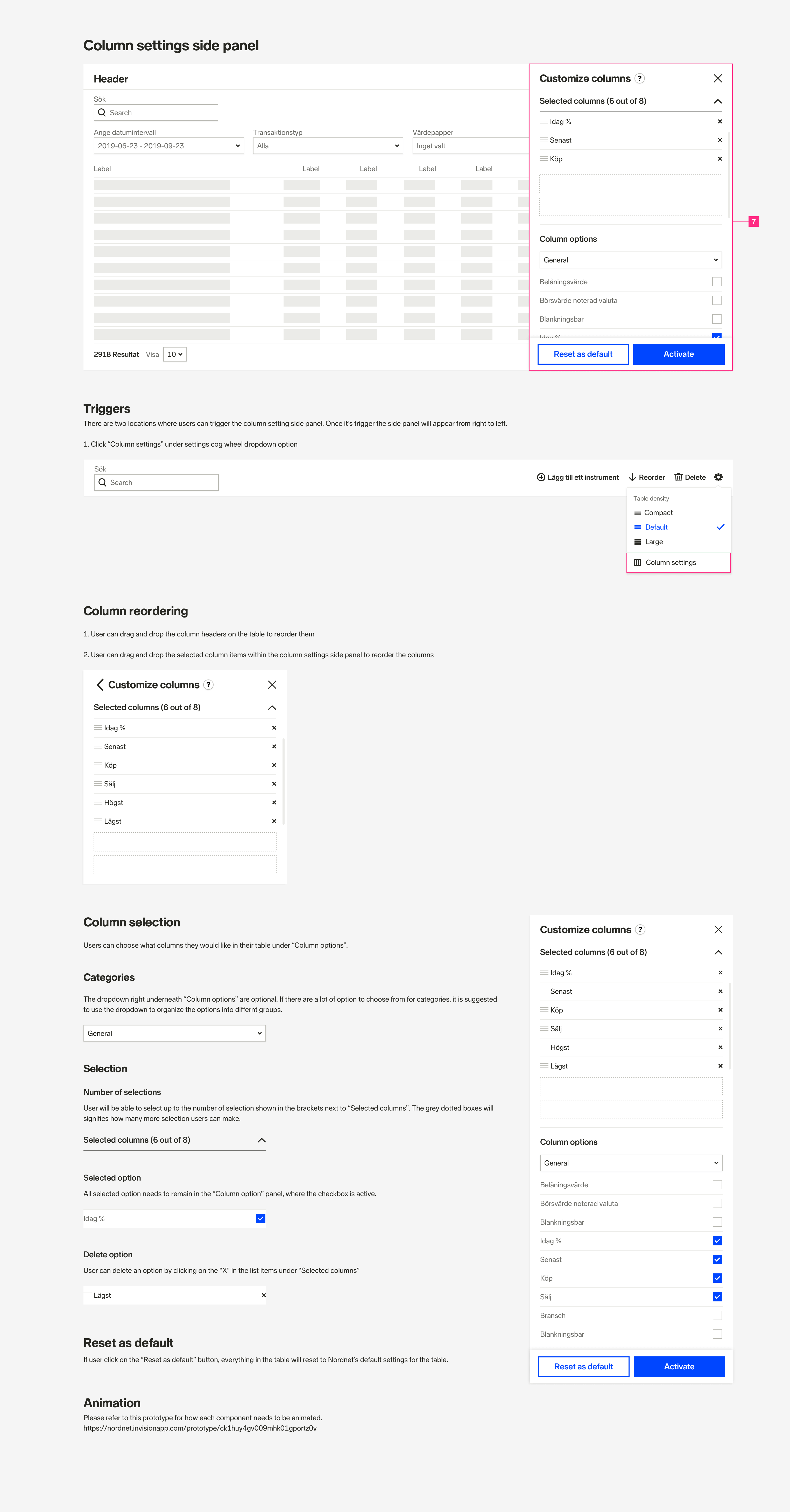The image size is (790, 1512).
Task: Close the reordering Customize columns panel
Action: pos(272,685)
